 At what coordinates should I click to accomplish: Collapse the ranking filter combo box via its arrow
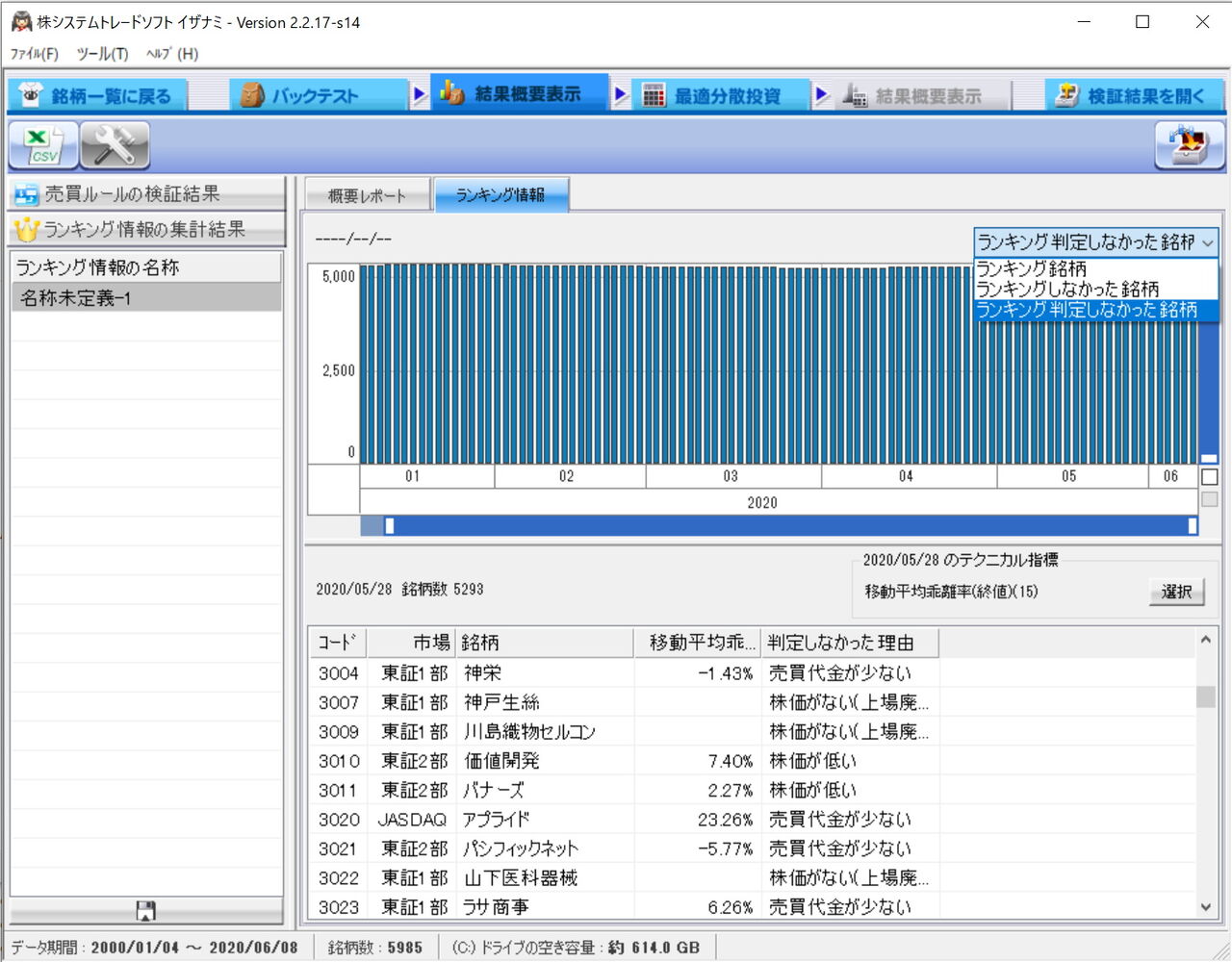(x=1207, y=242)
